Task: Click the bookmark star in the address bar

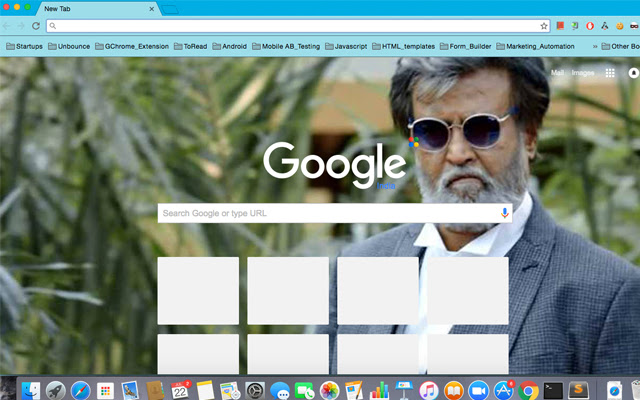Action: pyautogui.click(x=544, y=26)
